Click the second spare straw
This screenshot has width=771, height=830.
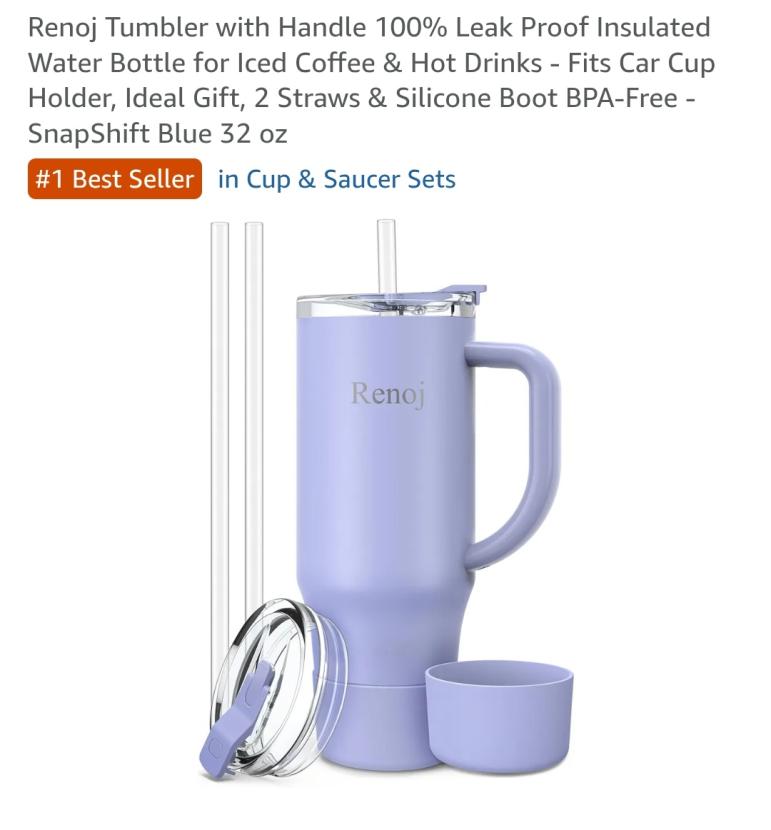[x=254, y=418]
